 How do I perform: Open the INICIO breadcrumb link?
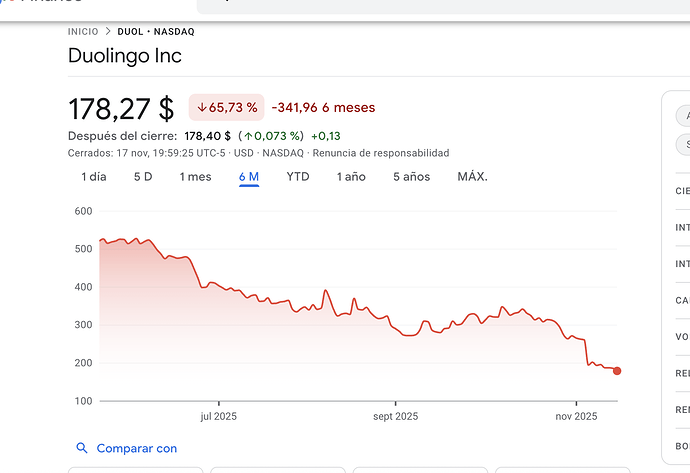point(83,32)
